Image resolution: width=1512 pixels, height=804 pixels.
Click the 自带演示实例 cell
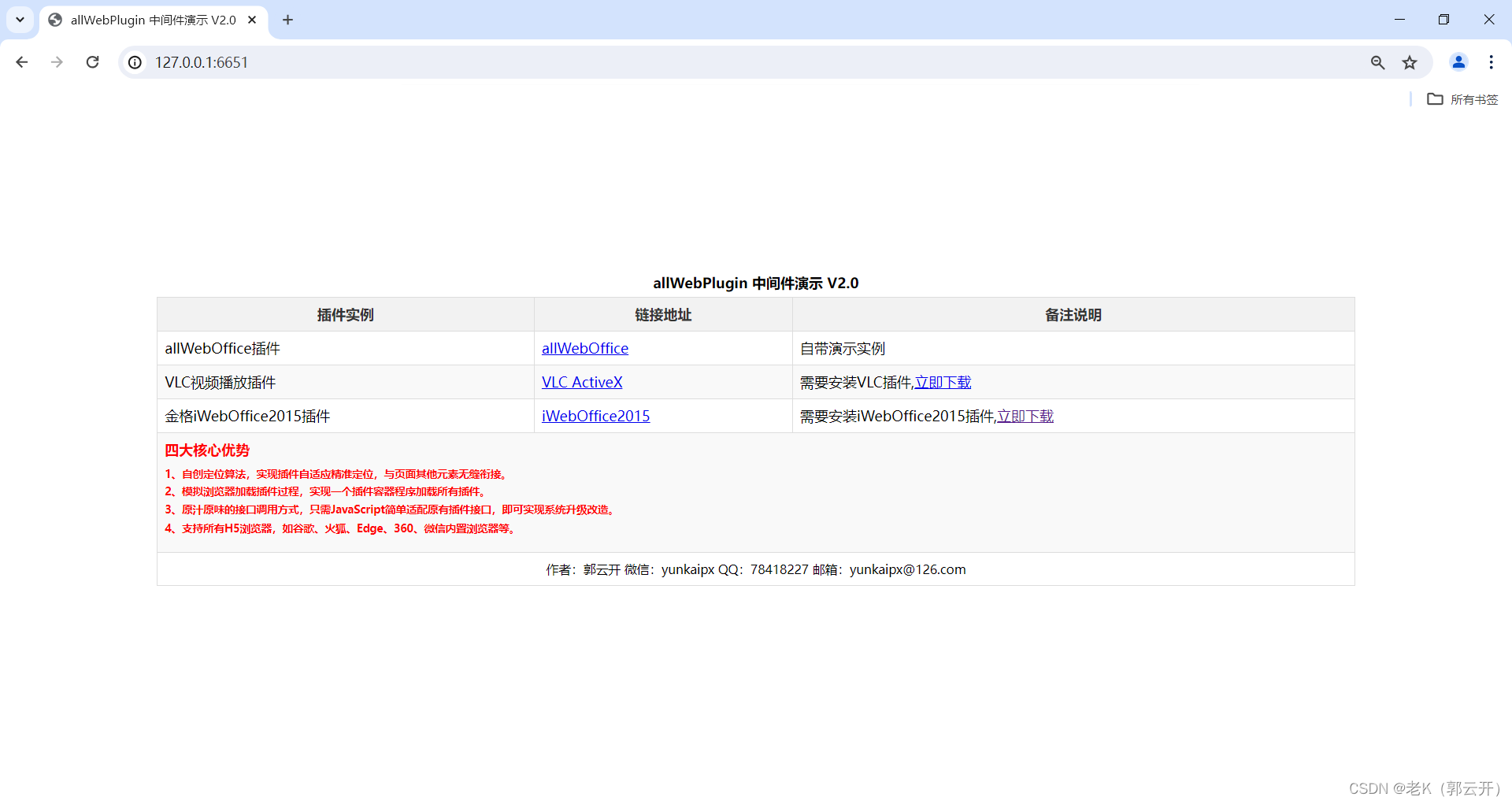coord(1073,348)
